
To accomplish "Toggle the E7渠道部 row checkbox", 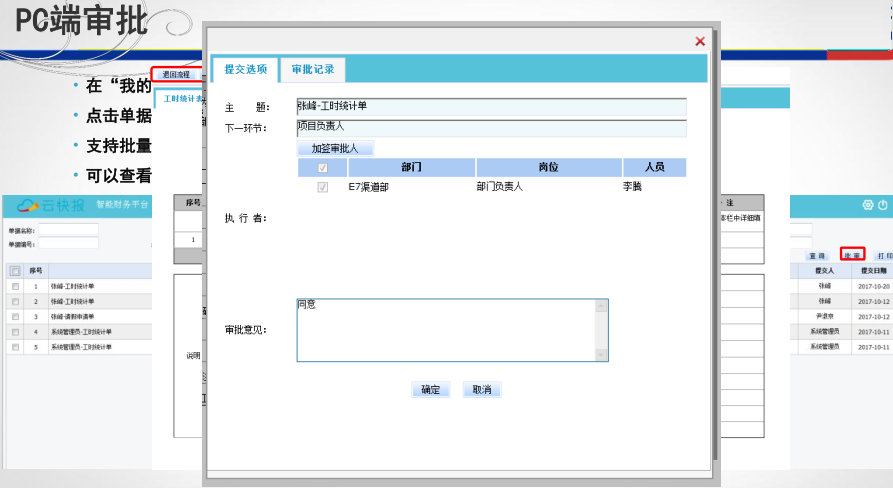I will click(x=322, y=186).
